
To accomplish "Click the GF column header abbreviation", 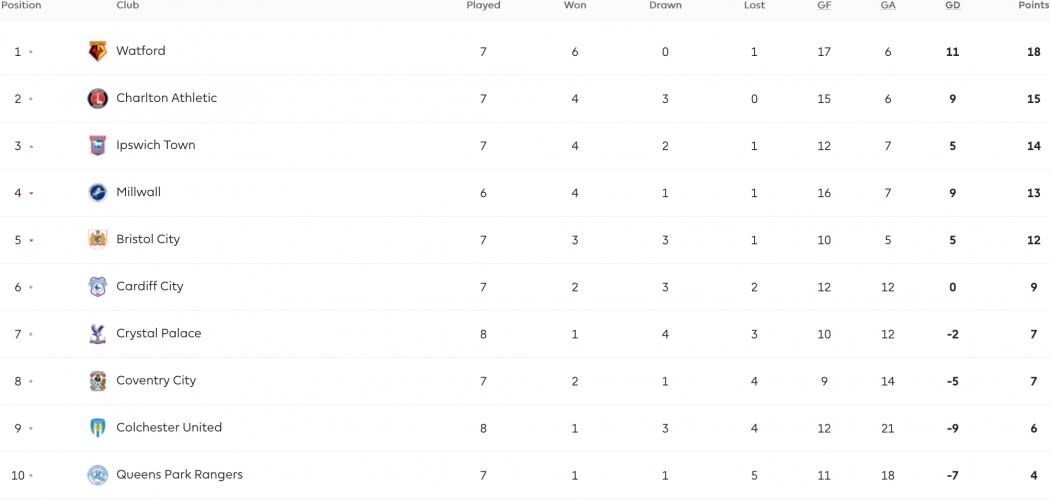I will point(824,5).
